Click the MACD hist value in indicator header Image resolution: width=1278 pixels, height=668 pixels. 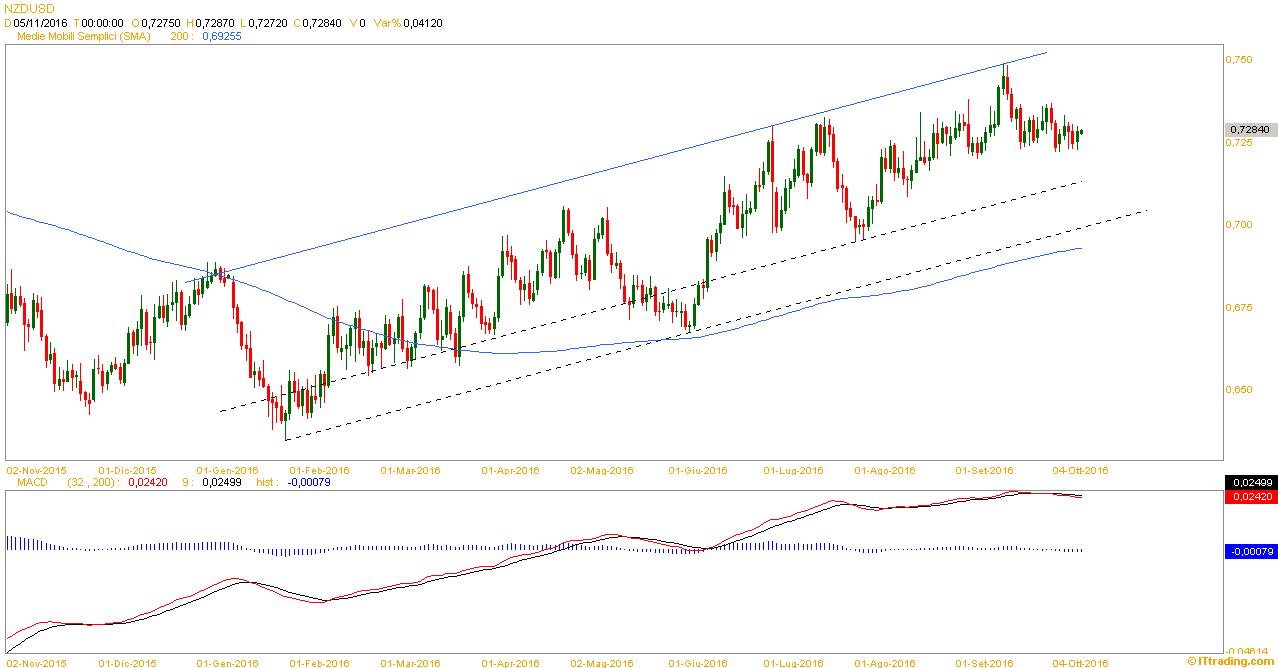[x=308, y=482]
